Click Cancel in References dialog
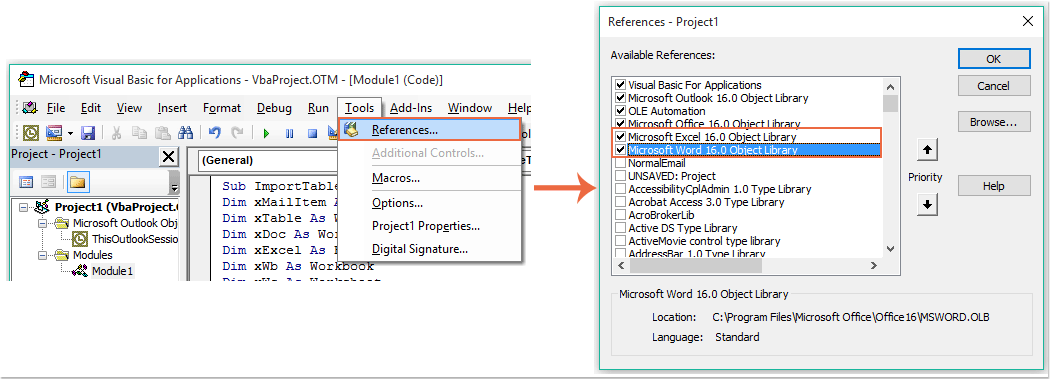 tap(993, 86)
